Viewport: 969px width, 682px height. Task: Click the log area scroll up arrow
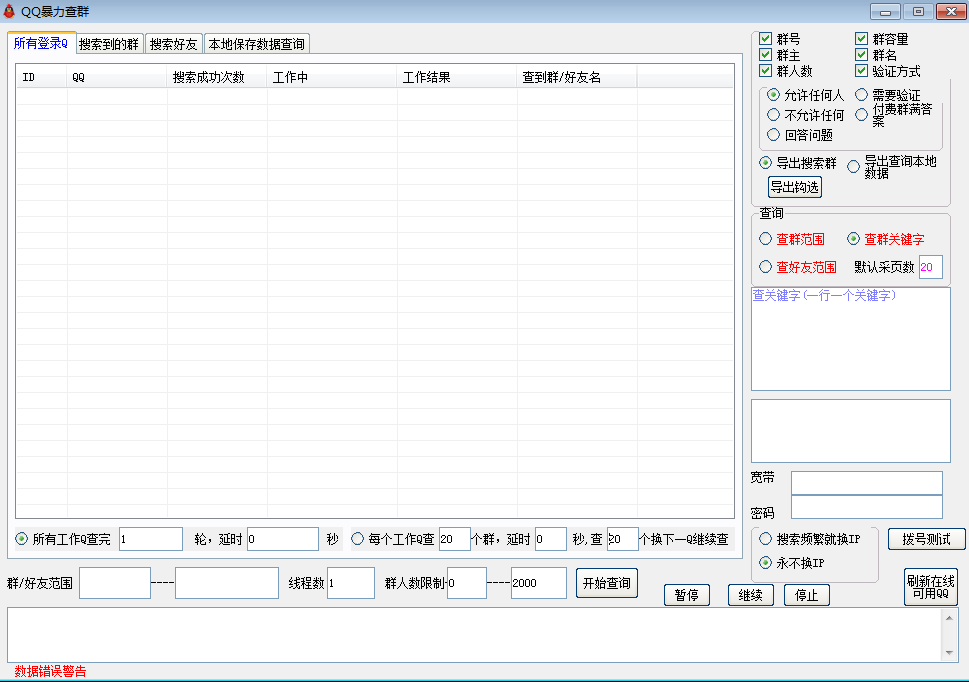pyautogui.click(x=949, y=617)
